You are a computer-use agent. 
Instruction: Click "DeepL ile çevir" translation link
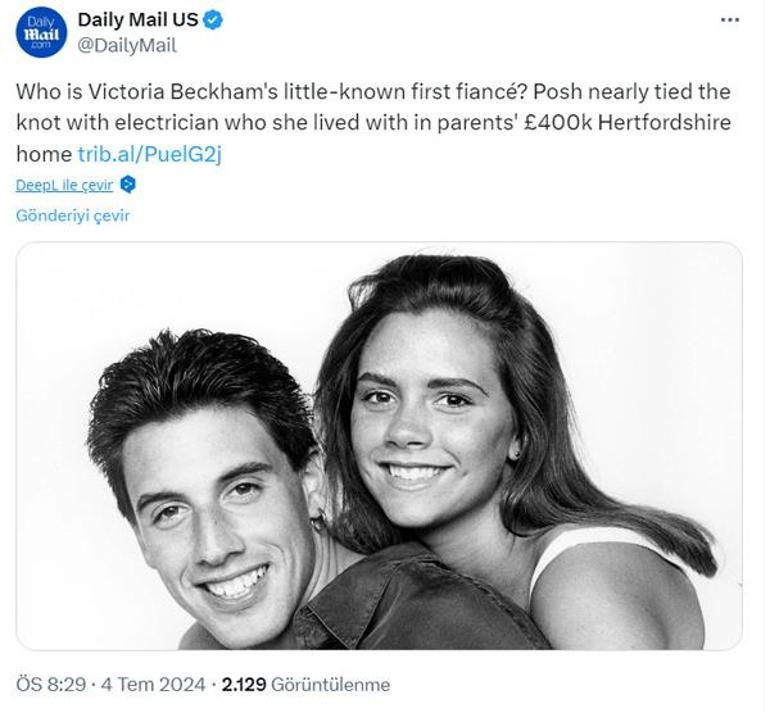coord(64,185)
